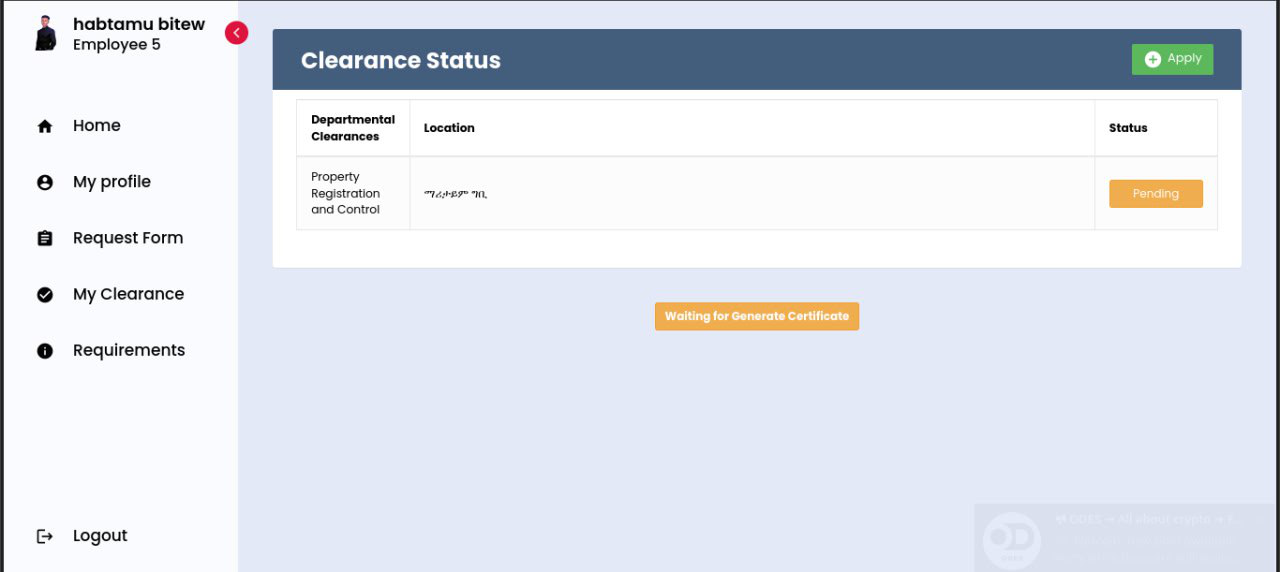This screenshot has width=1280, height=572.
Task: Open the Request Form page
Action: click(x=128, y=238)
